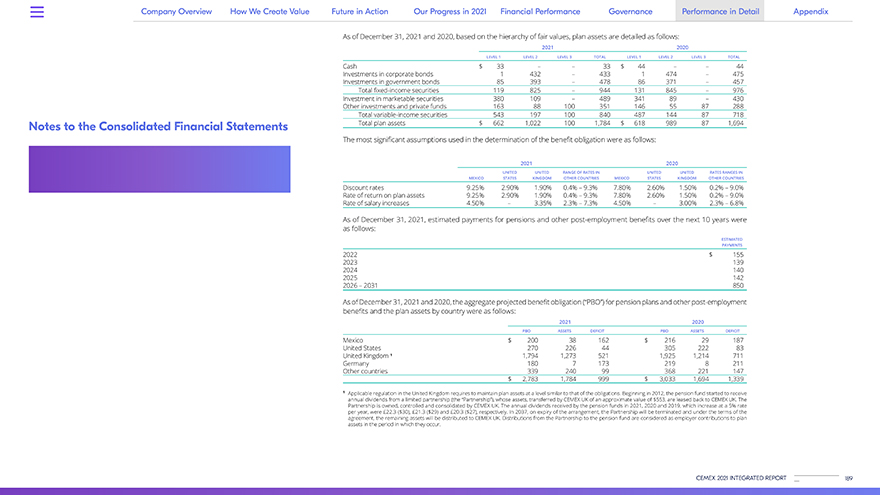
Task: Select the Total plan assets row
Action: coord(366,122)
